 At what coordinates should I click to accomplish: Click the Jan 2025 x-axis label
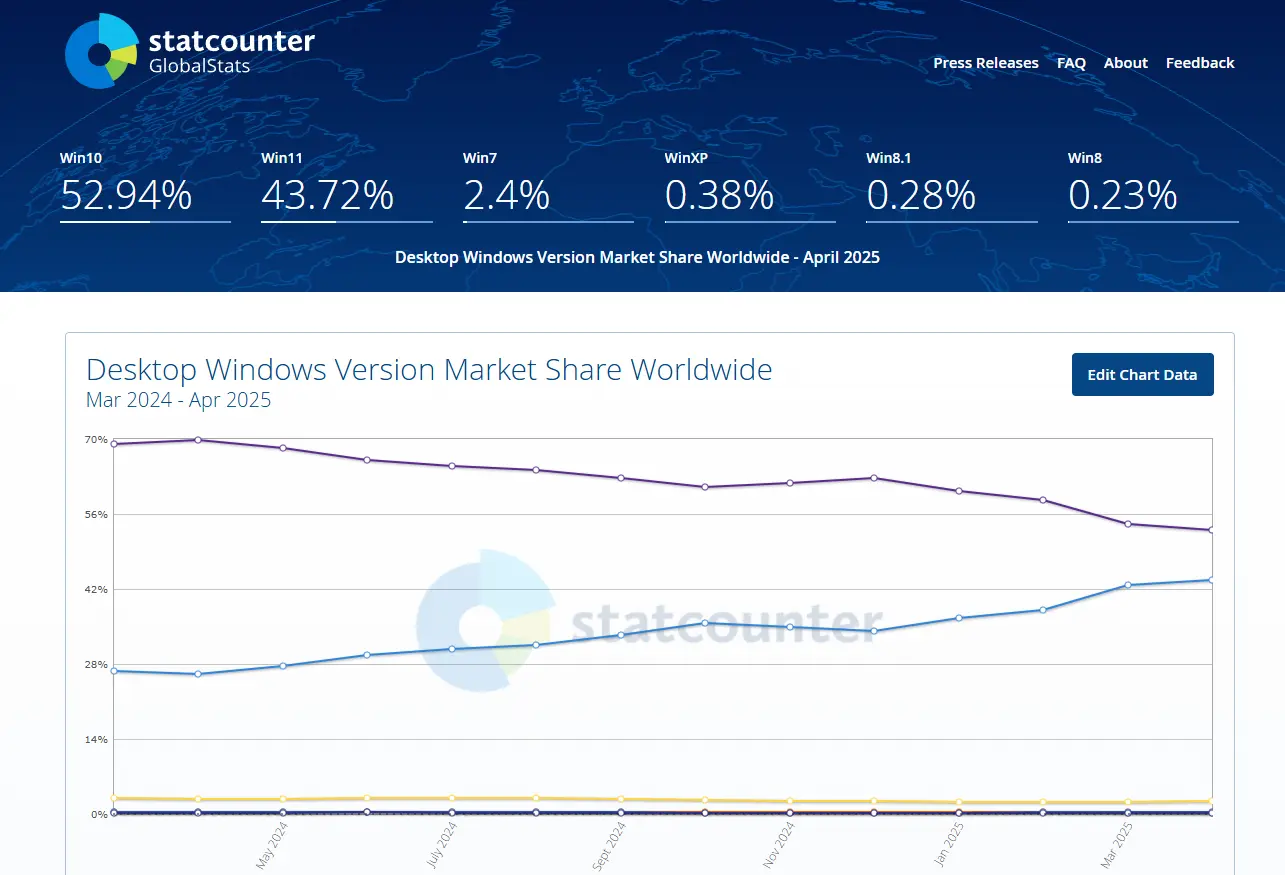click(948, 846)
